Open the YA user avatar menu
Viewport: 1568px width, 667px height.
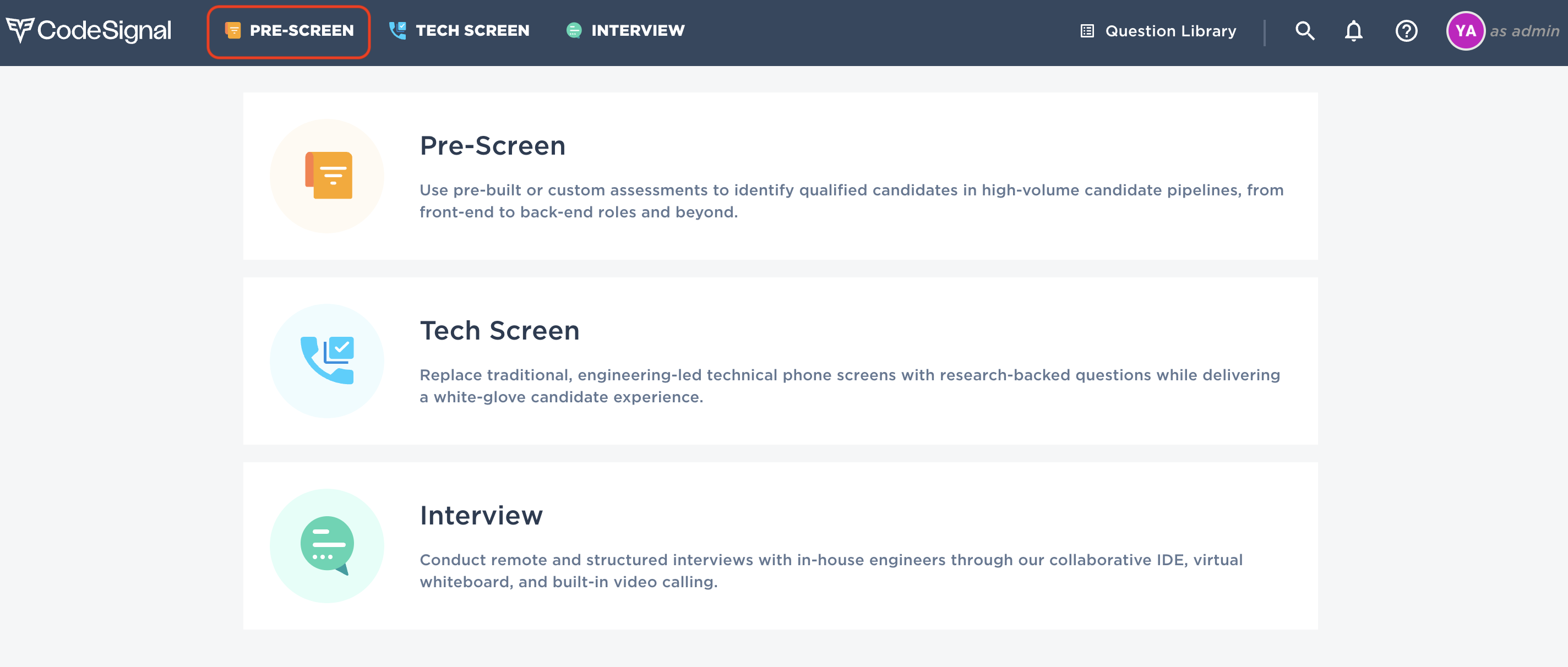pos(1465,31)
